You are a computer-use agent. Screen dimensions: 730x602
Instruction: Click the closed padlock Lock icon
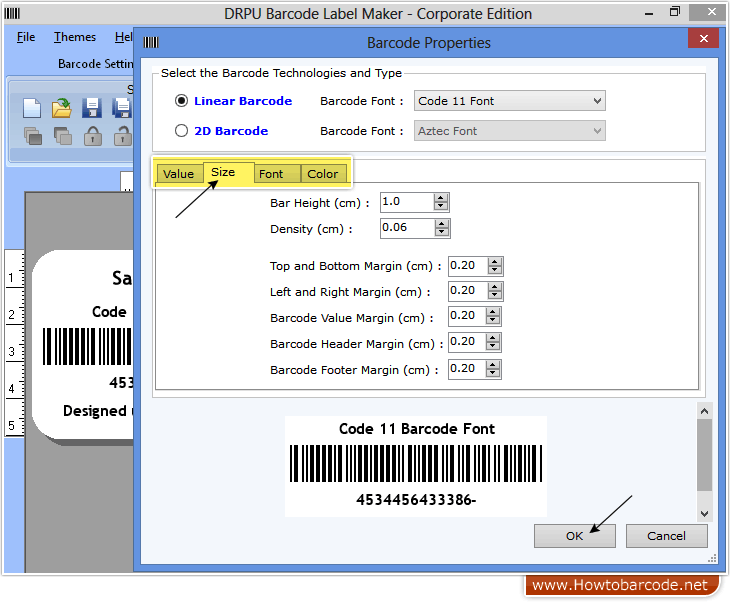tap(93, 136)
